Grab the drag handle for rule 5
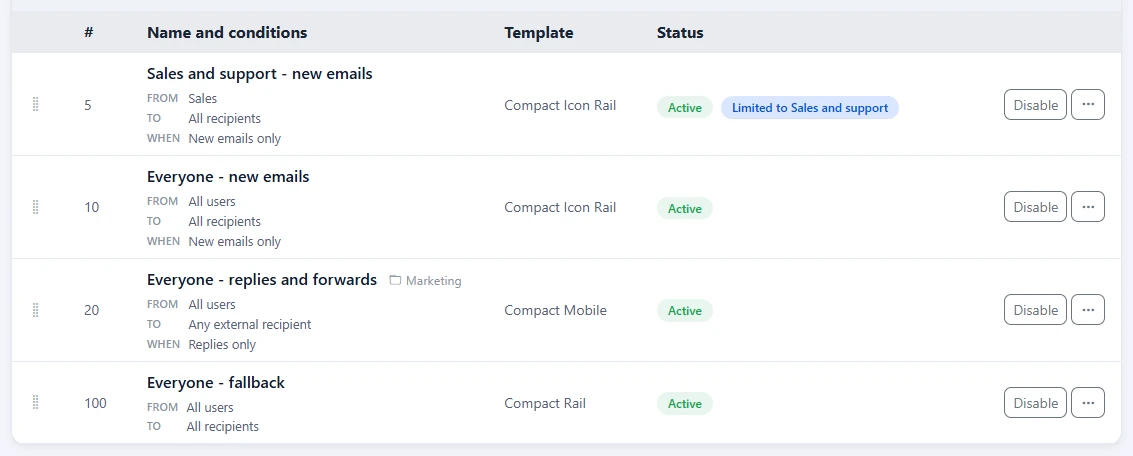The width and height of the screenshot is (1133, 456). pyautogui.click(x=36, y=105)
